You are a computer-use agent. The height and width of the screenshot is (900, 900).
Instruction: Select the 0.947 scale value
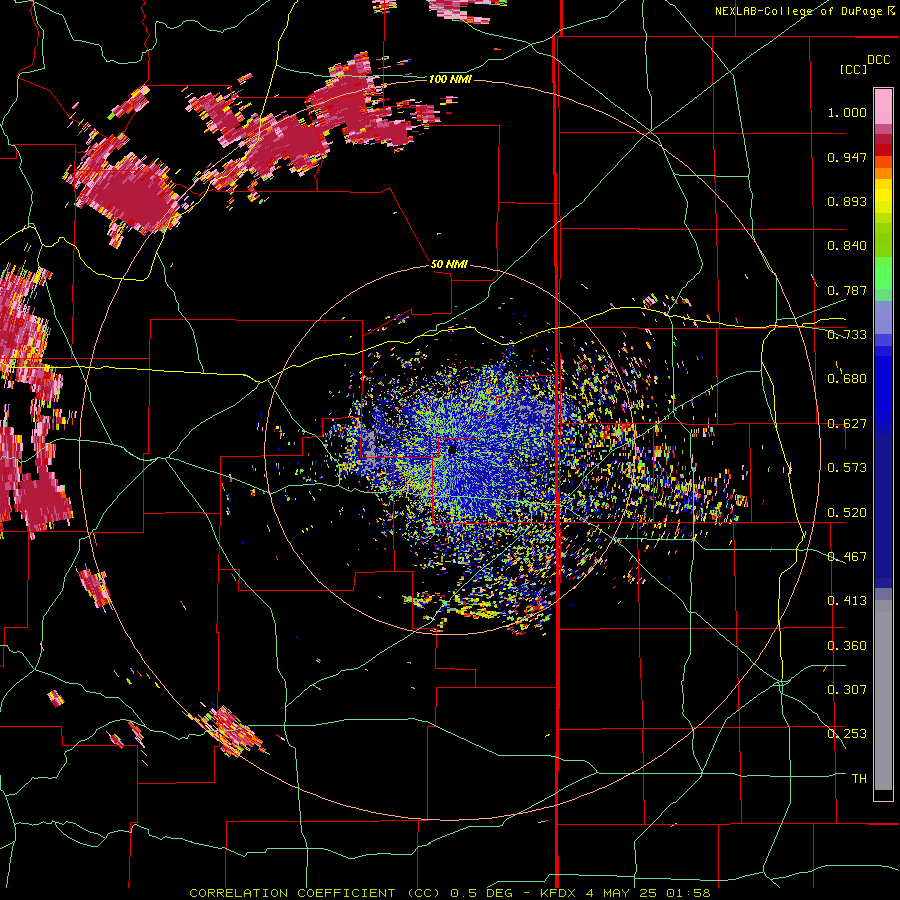coord(847,157)
